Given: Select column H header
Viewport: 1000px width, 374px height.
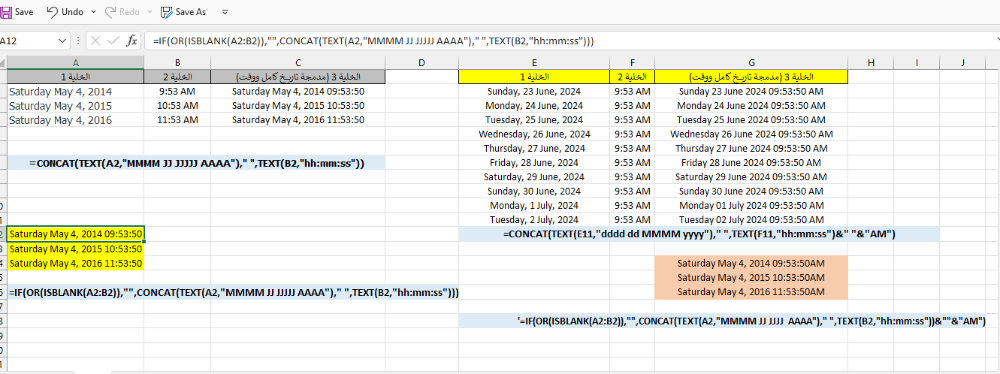Looking at the screenshot, I should [x=871, y=63].
